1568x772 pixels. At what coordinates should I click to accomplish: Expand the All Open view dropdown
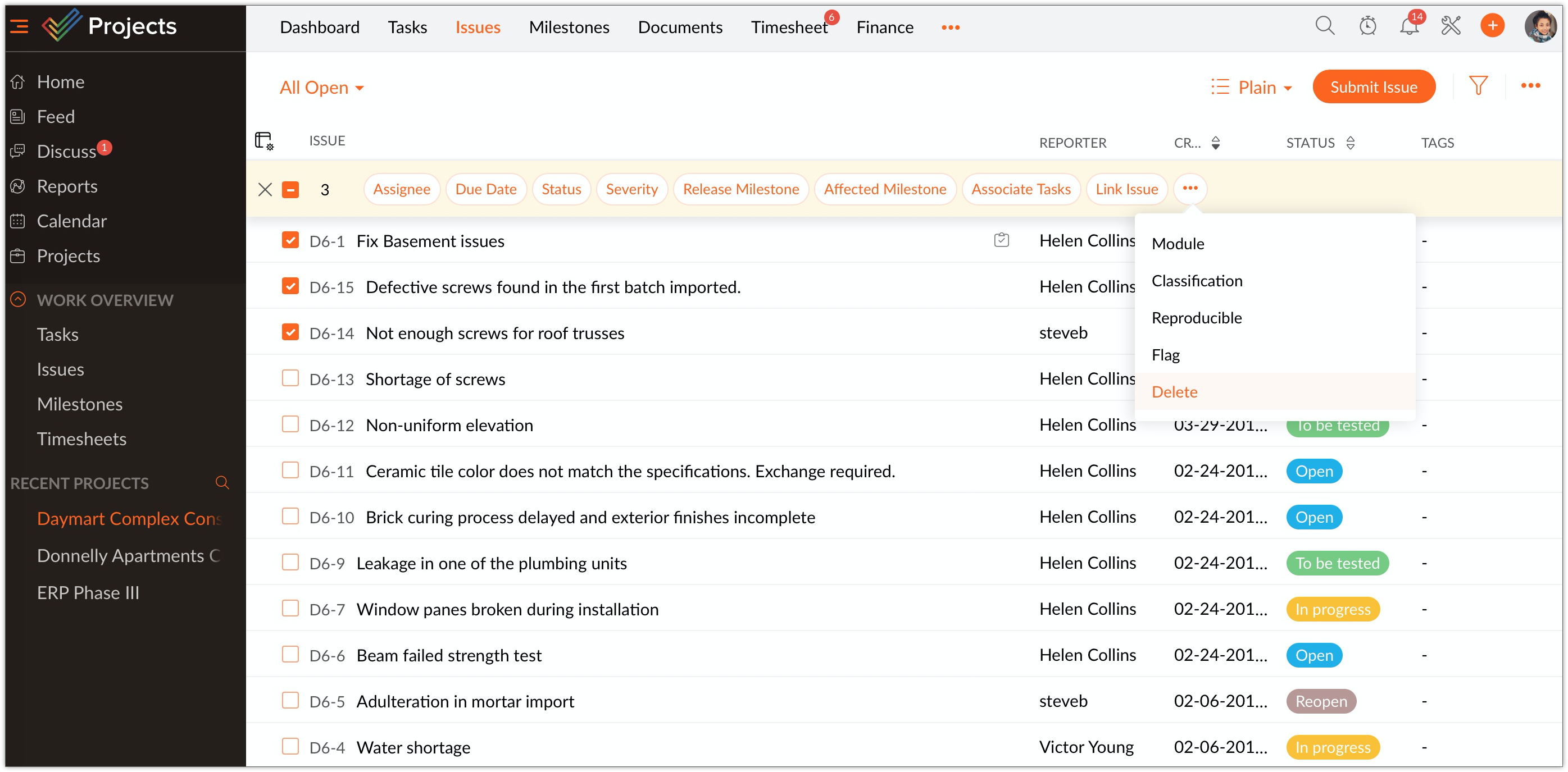point(321,88)
